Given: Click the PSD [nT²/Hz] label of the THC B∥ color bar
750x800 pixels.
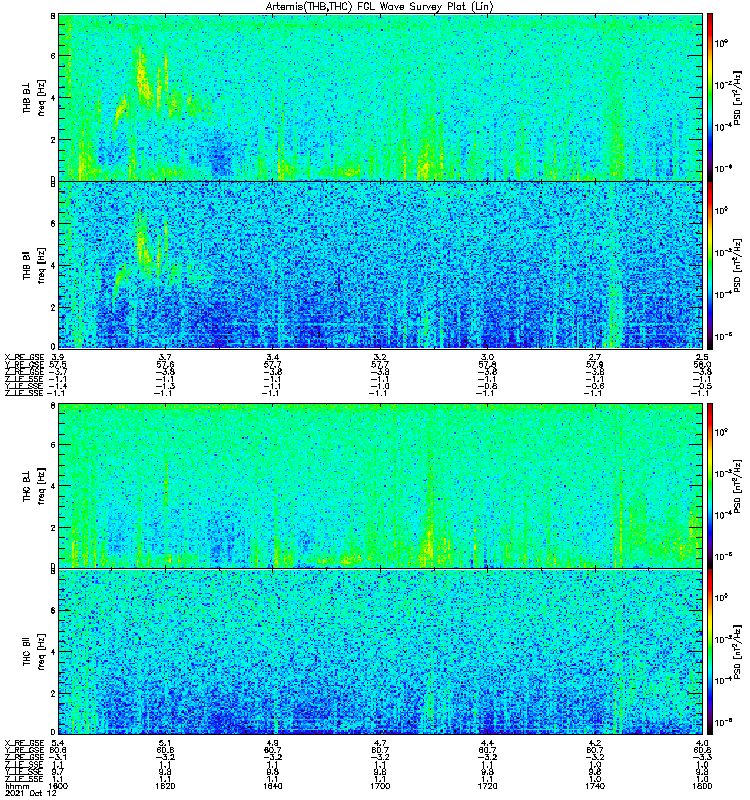Looking at the screenshot, I should (737, 652).
